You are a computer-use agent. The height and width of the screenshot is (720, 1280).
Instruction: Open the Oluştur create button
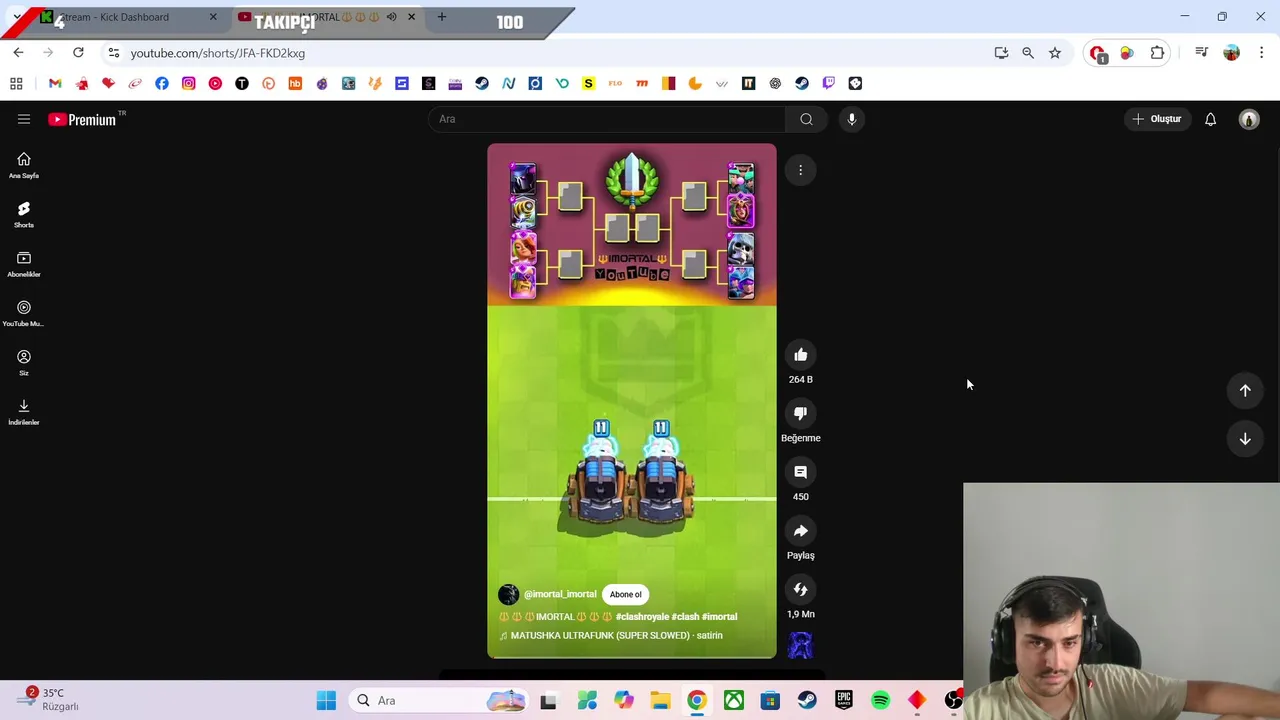point(1157,119)
